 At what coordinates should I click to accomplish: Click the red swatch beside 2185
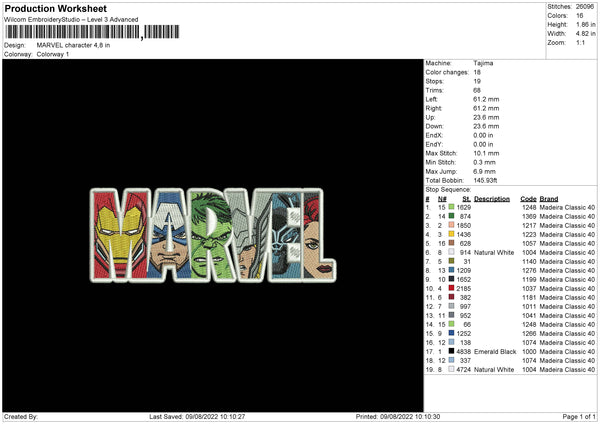point(452,288)
